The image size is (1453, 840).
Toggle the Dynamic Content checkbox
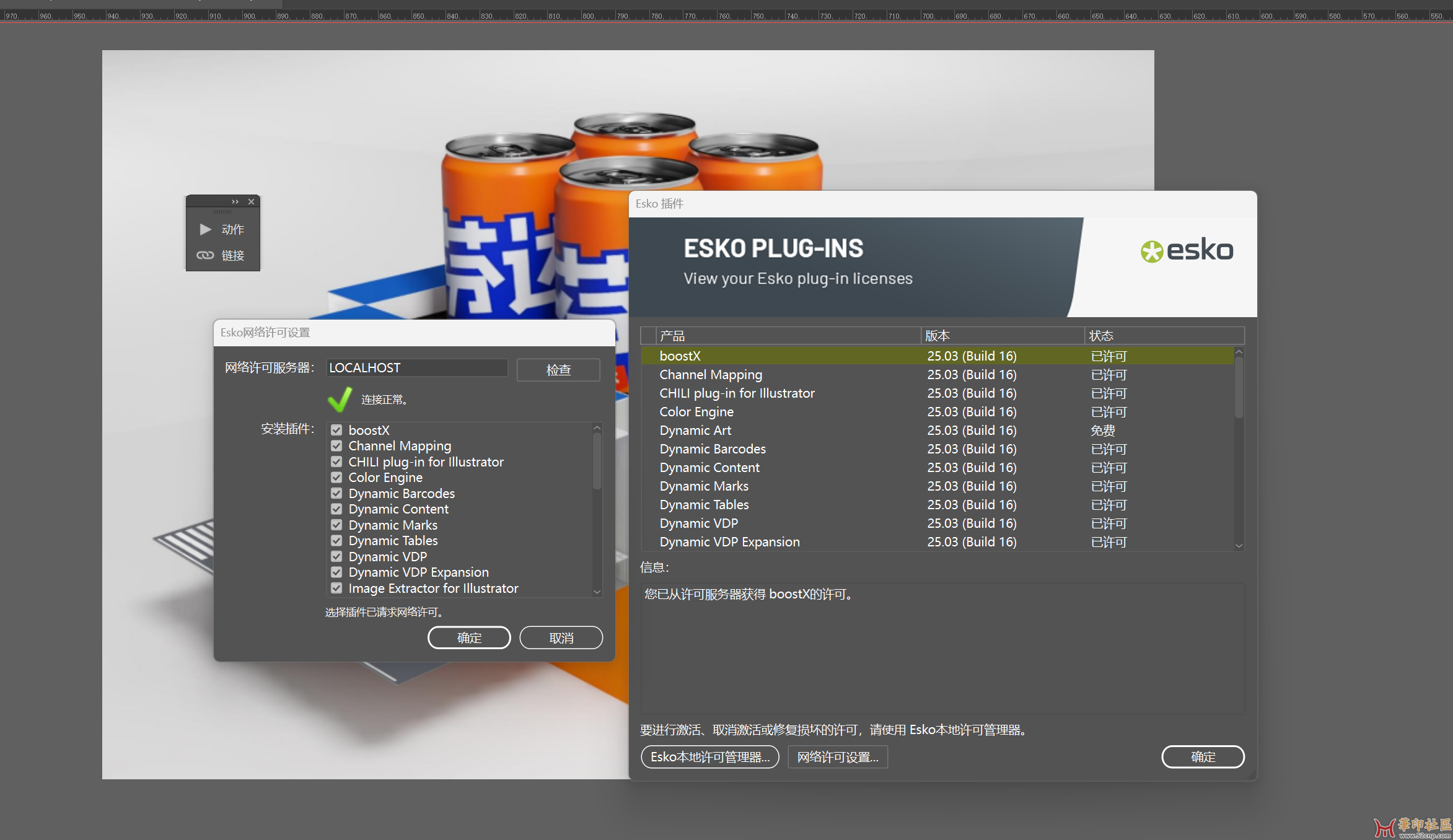336,509
